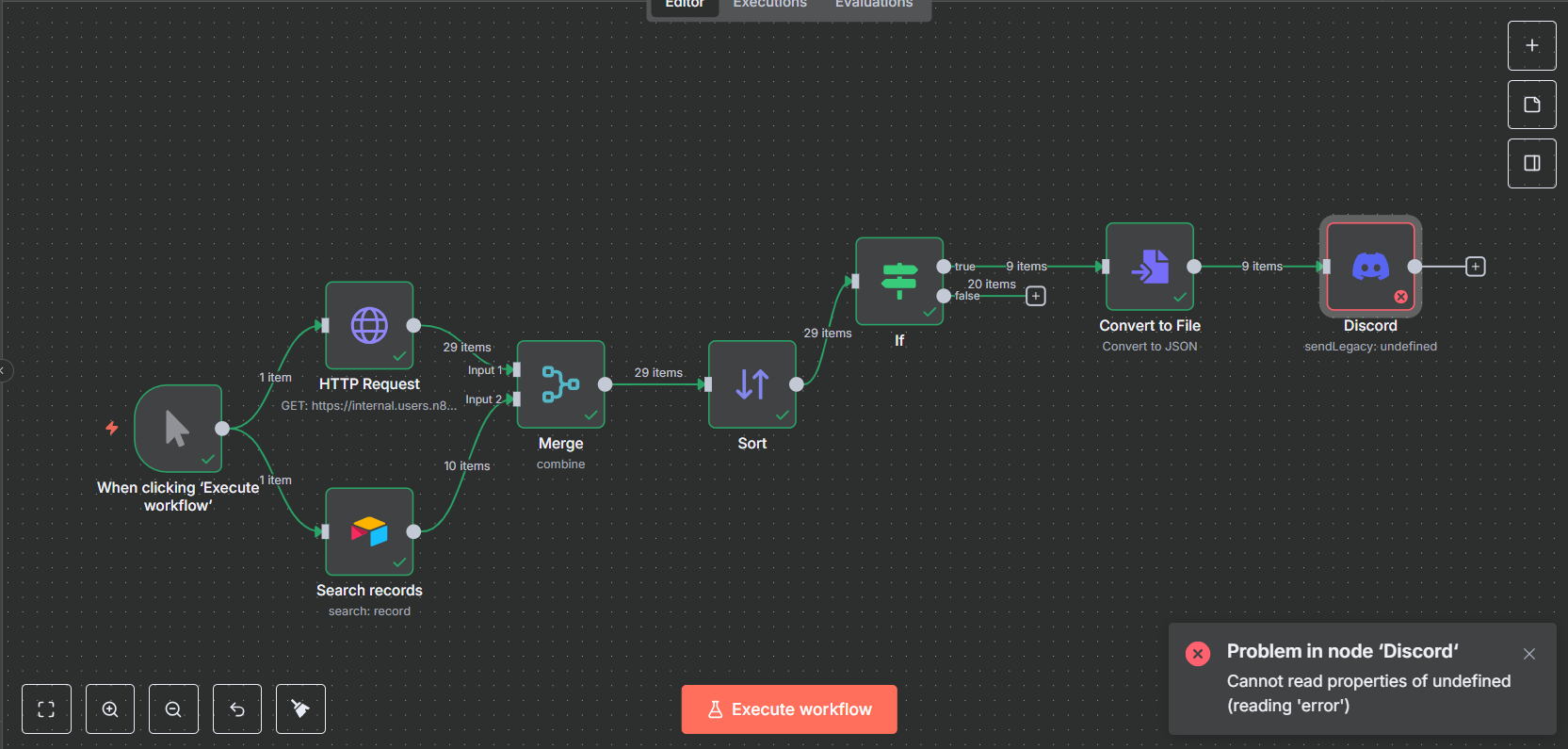
Task: Switch to the Evaluations tab
Action: pyautogui.click(x=874, y=5)
